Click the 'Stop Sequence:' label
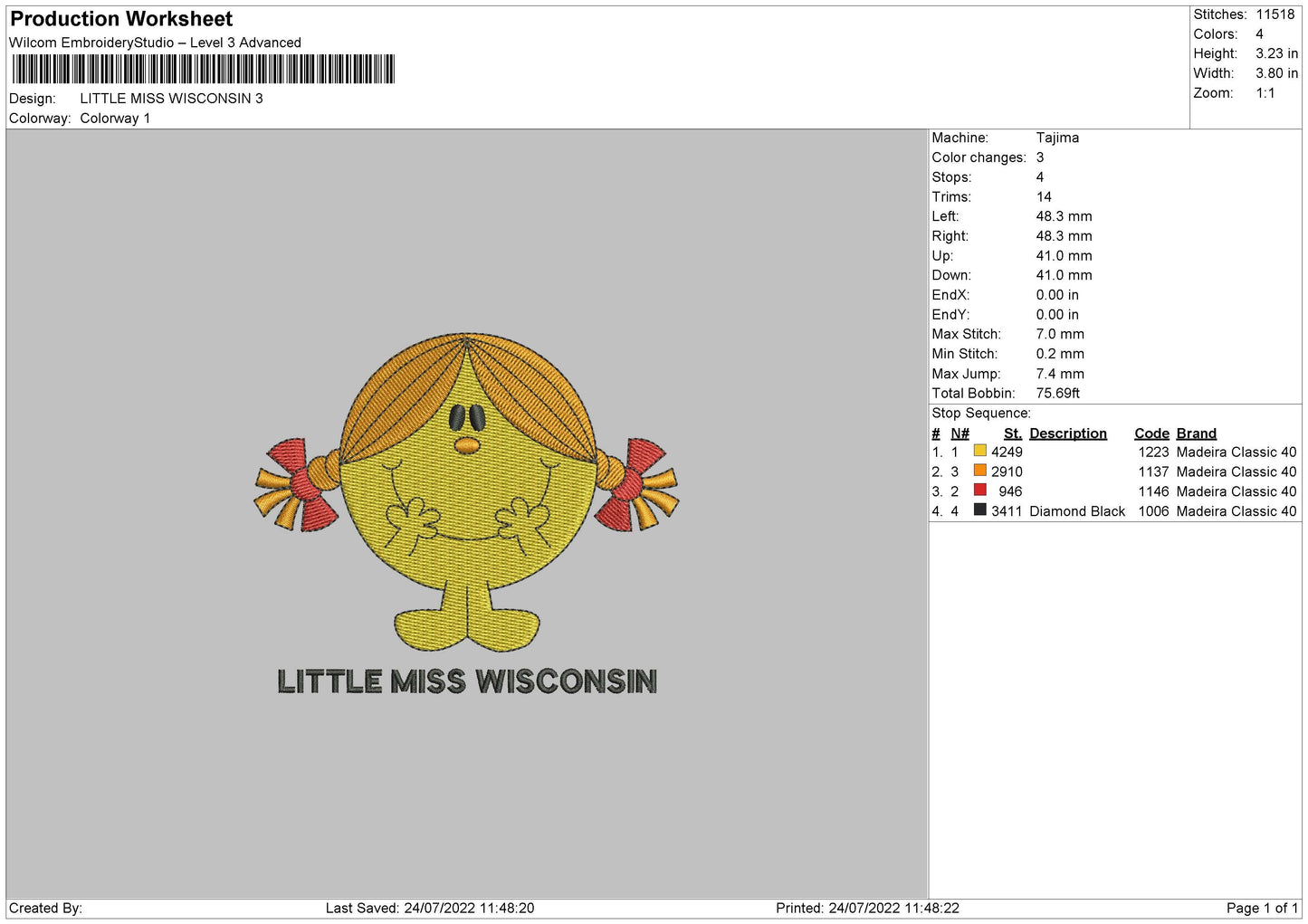 point(981,414)
